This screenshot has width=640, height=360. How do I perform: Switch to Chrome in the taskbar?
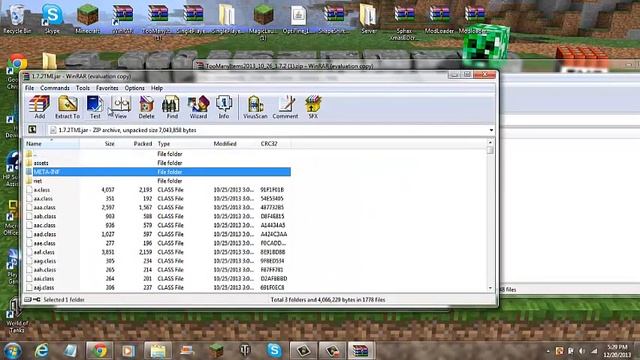(x=100, y=351)
